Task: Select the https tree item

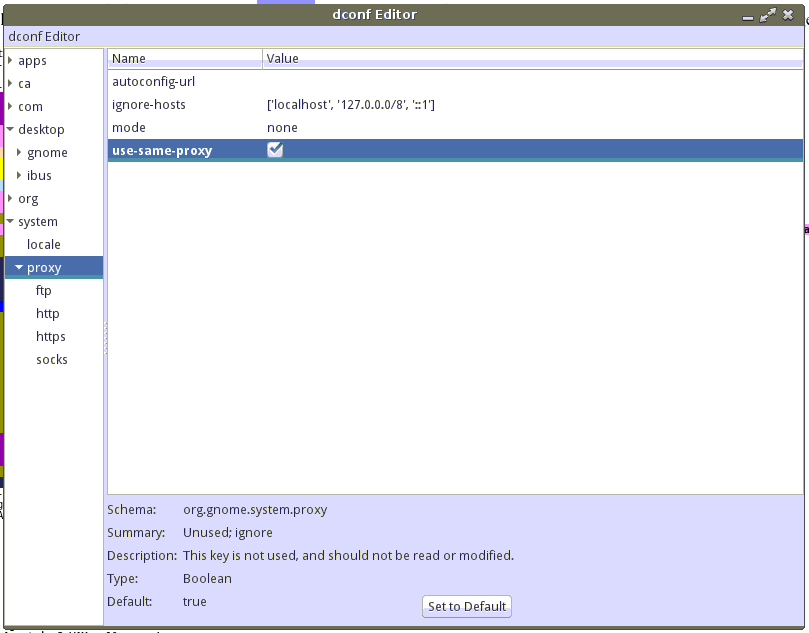Action: pos(51,337)
